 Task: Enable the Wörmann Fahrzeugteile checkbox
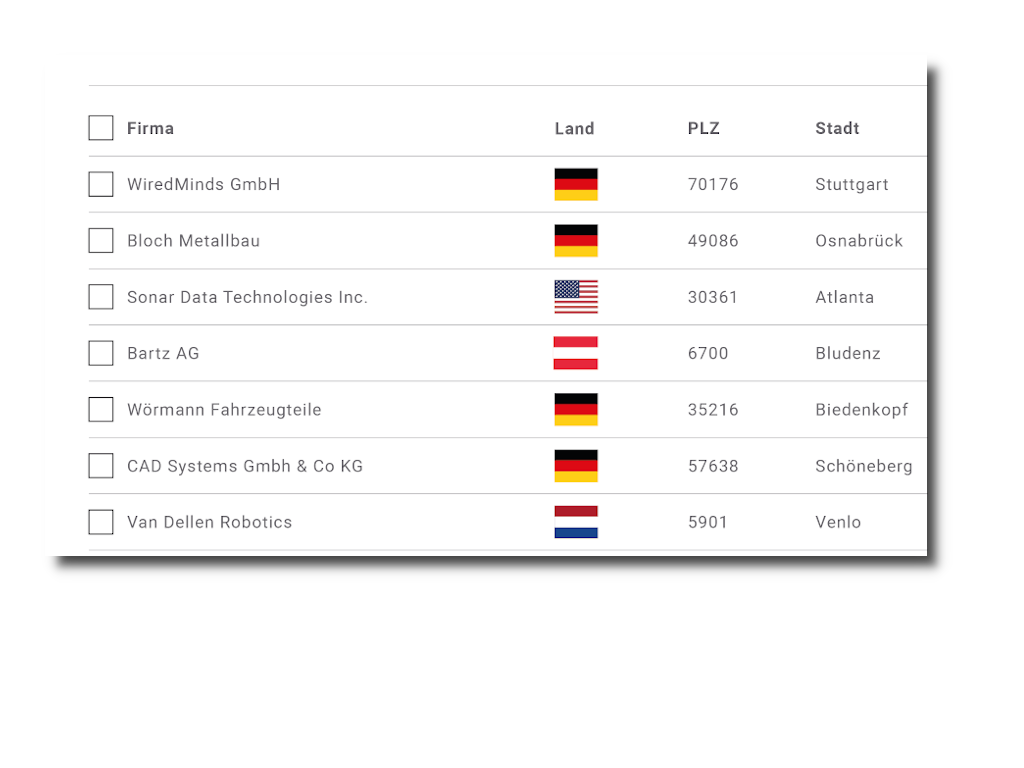(x=101, y=409)
